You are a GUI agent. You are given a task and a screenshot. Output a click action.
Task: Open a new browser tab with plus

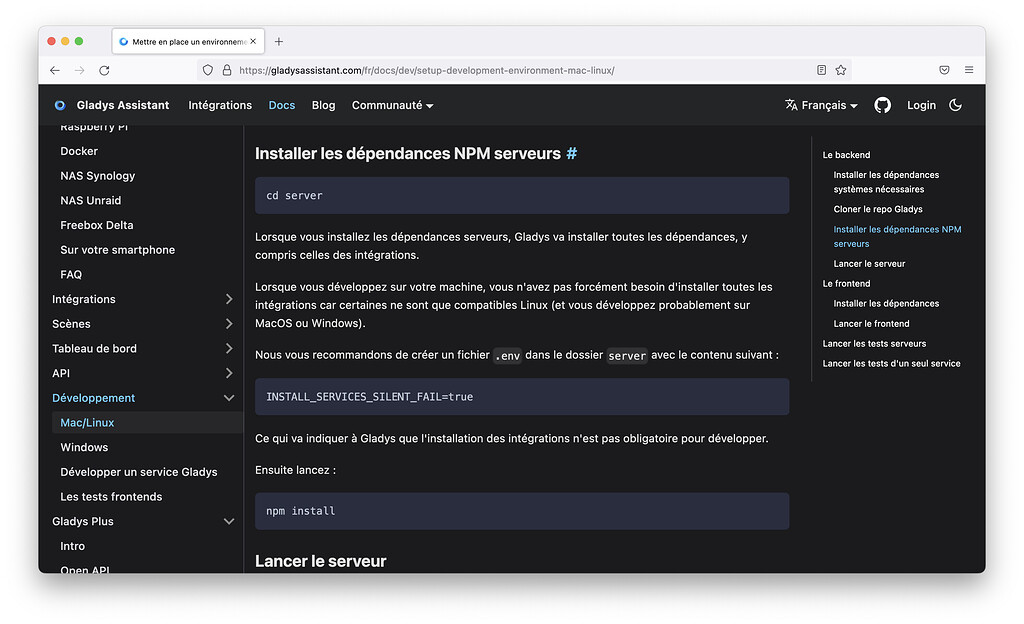(x=278, y=41)
